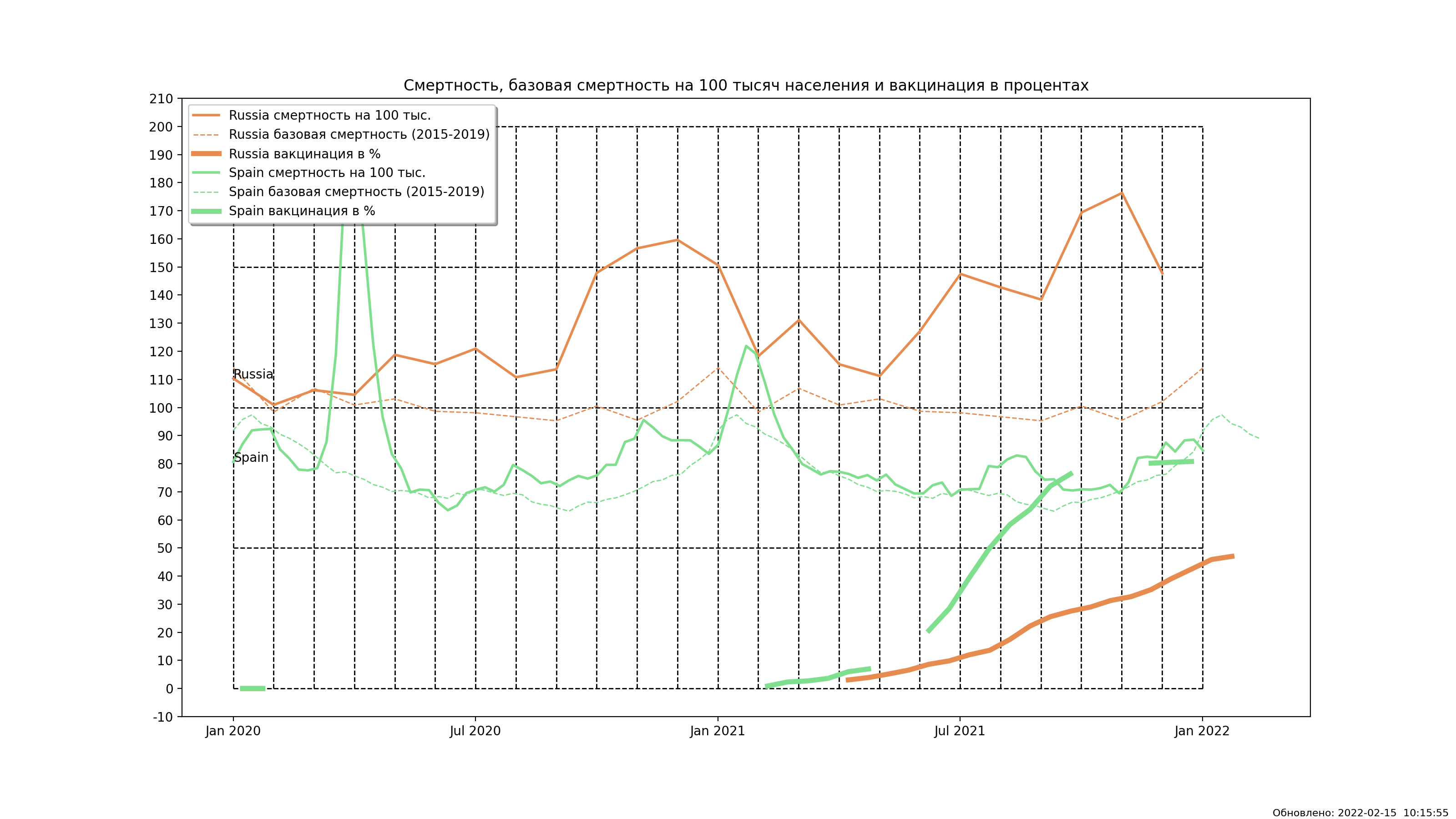The image size is (1456, 819).
Task: Click the Jul 2021 x-axis label
Action: coord(959,731)
